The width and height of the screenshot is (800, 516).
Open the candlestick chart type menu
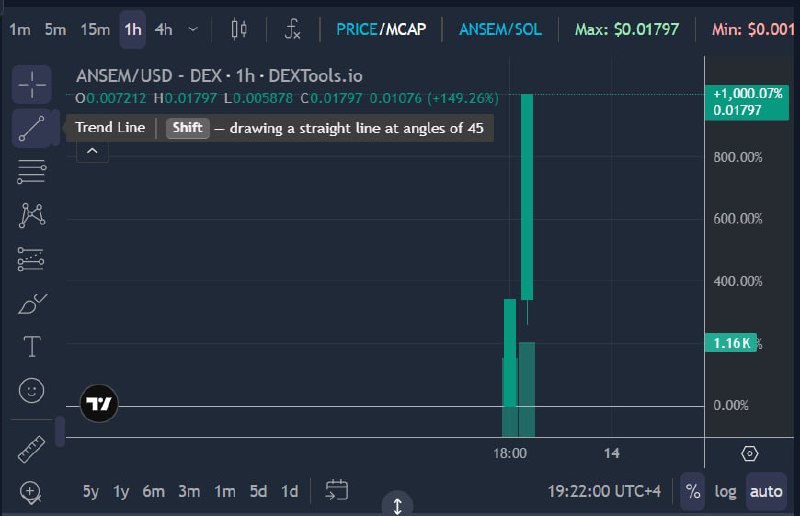[x=239, y=29]
